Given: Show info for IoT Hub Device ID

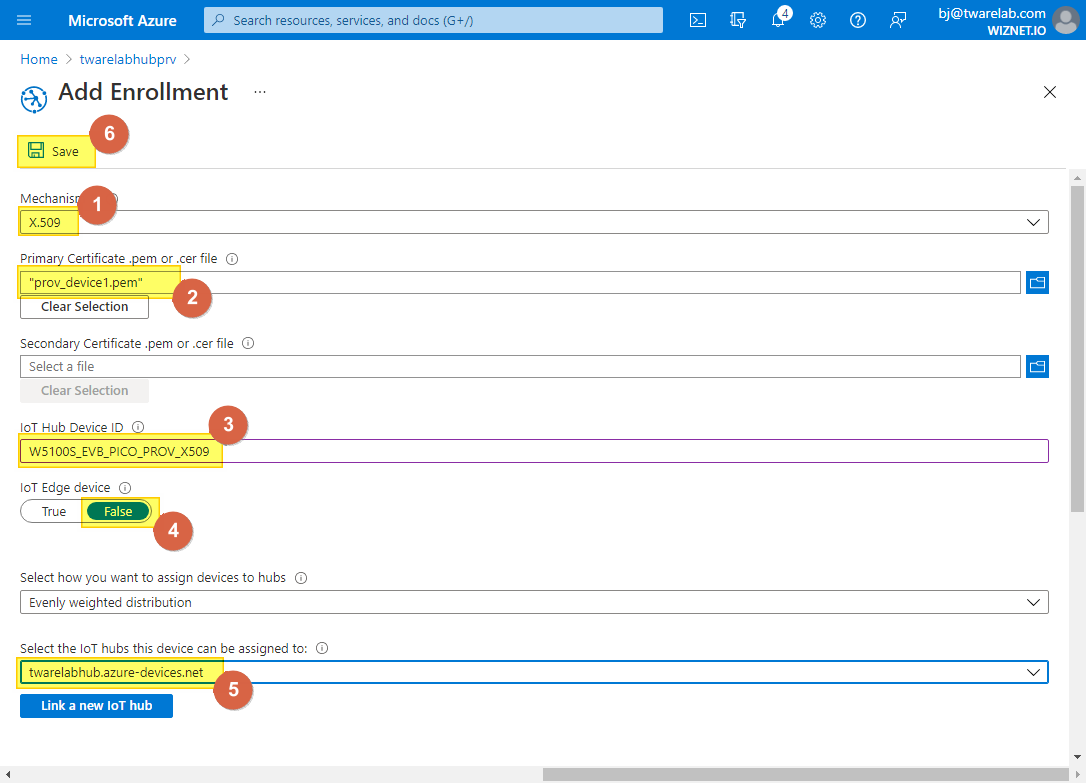Looking at the screenshot, I should tap(138, 427).
